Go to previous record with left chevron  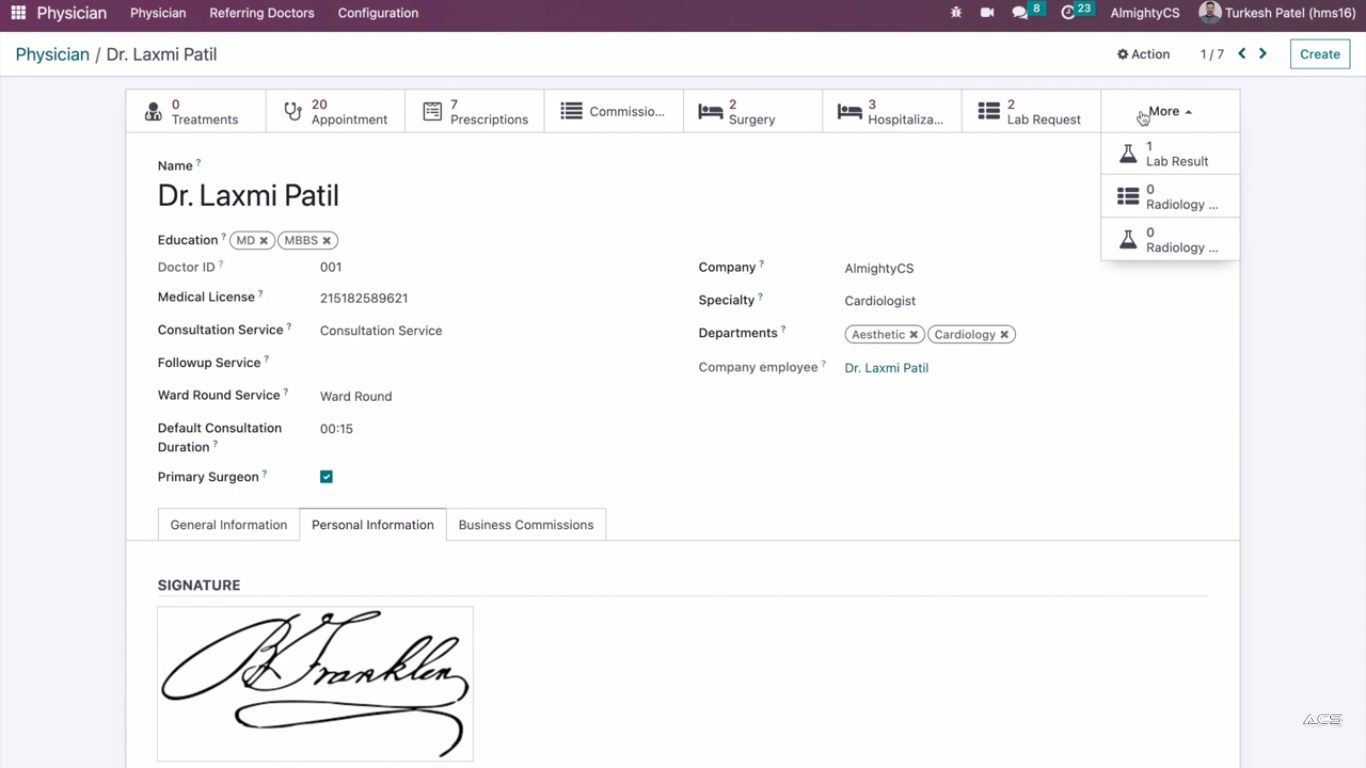[x=1242, y=54]
